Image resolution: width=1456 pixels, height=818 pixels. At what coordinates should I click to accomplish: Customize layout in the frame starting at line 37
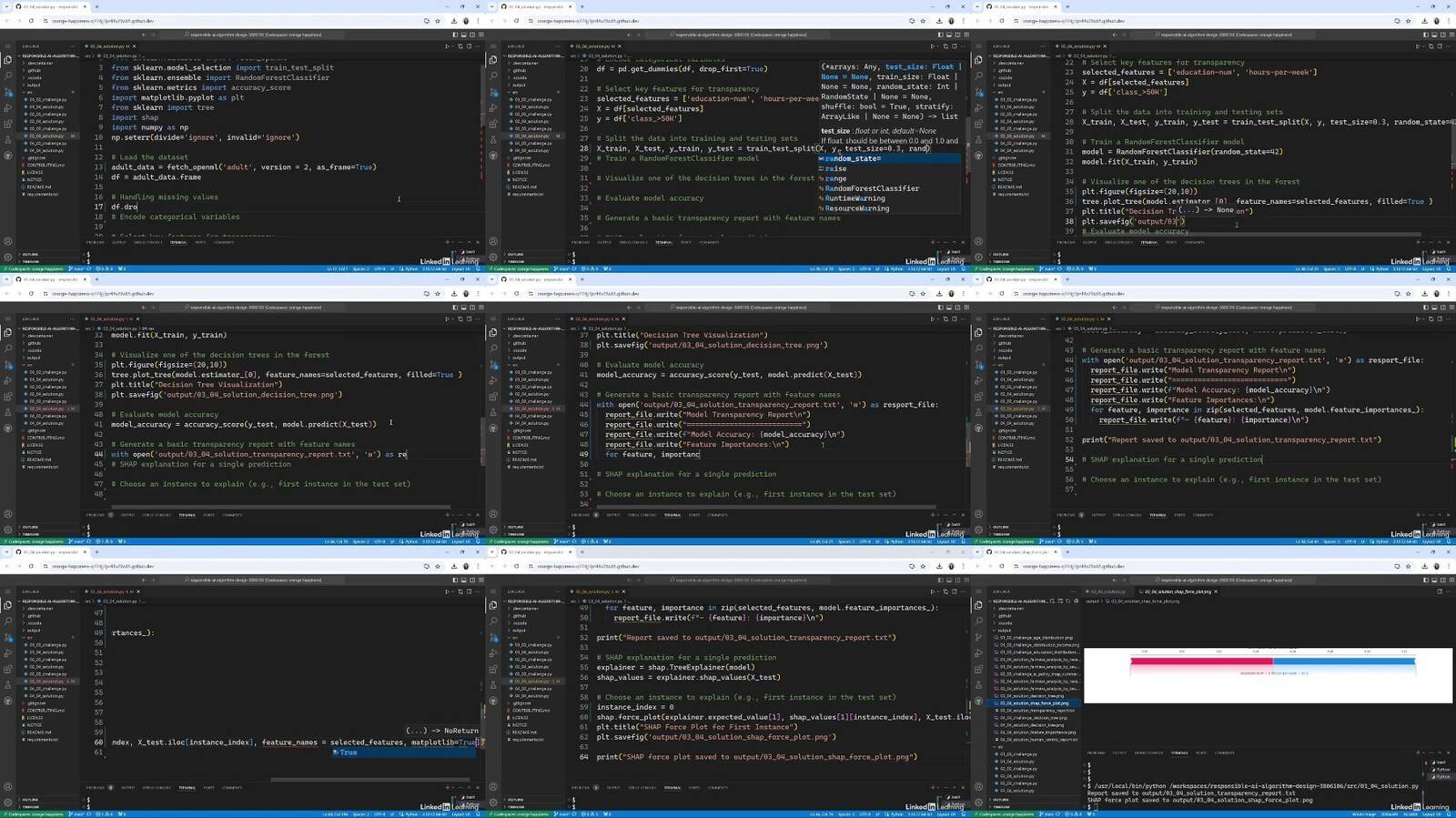[966, 308]
